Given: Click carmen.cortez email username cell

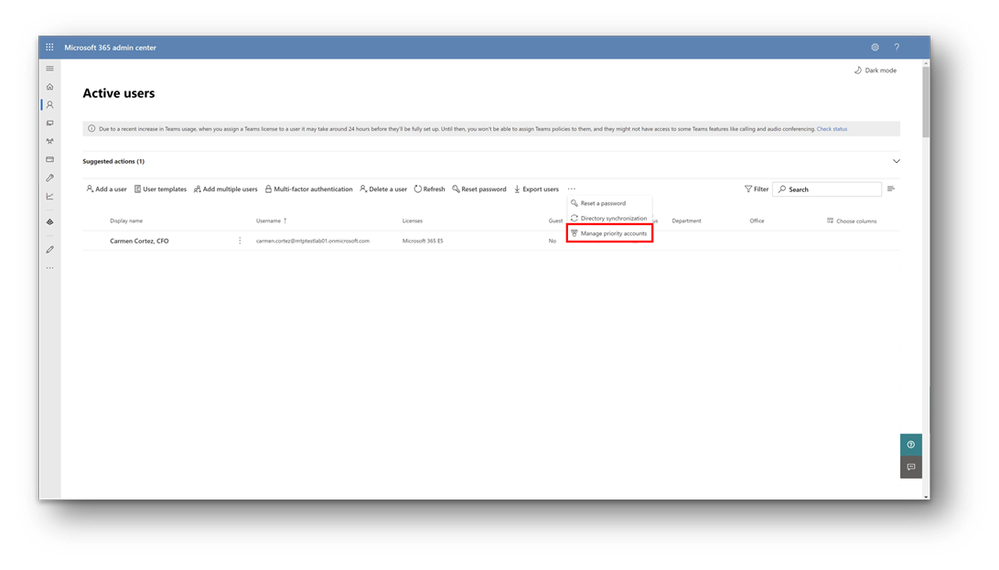Looking at the screenshot, I should pyautogui.click(x=313, y=241).
